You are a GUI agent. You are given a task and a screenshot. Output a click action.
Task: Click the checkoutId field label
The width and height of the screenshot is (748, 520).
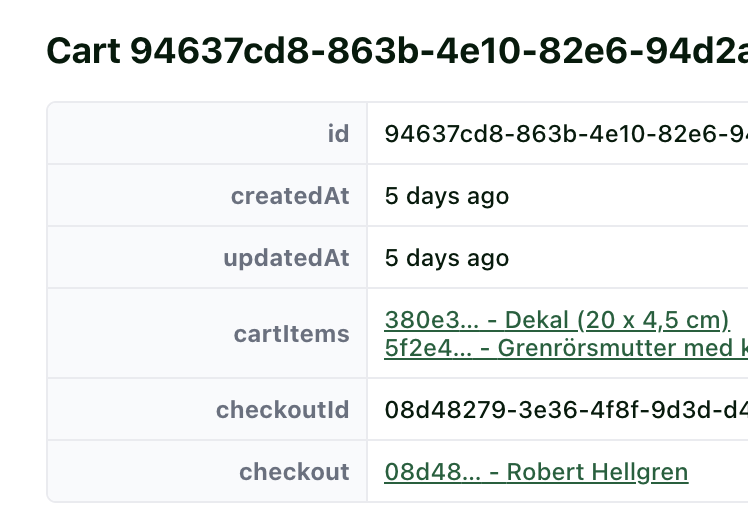282,410
